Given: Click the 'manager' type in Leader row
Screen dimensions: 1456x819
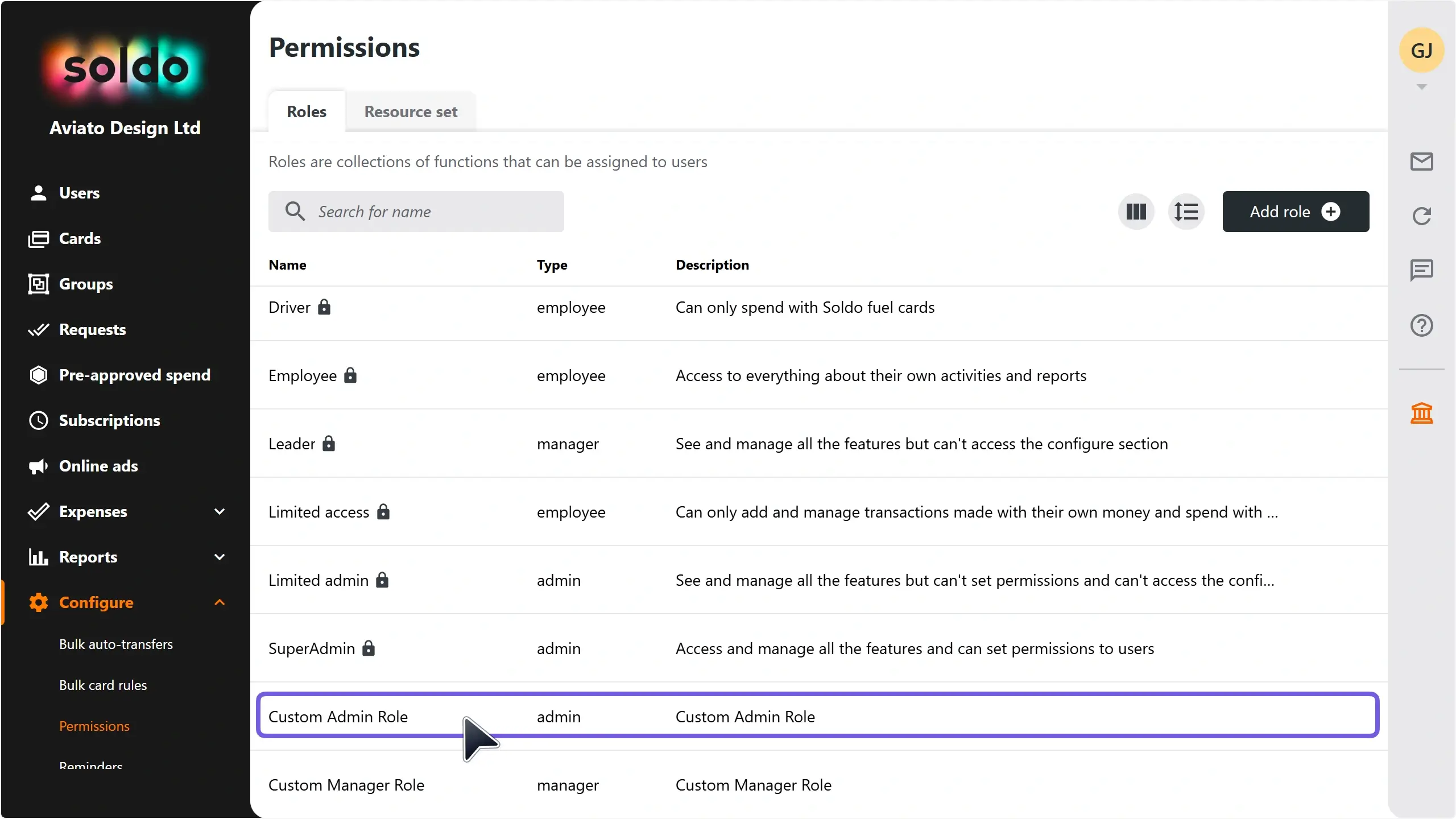Looking at the screenshot, I should click(x=568, y=444).
